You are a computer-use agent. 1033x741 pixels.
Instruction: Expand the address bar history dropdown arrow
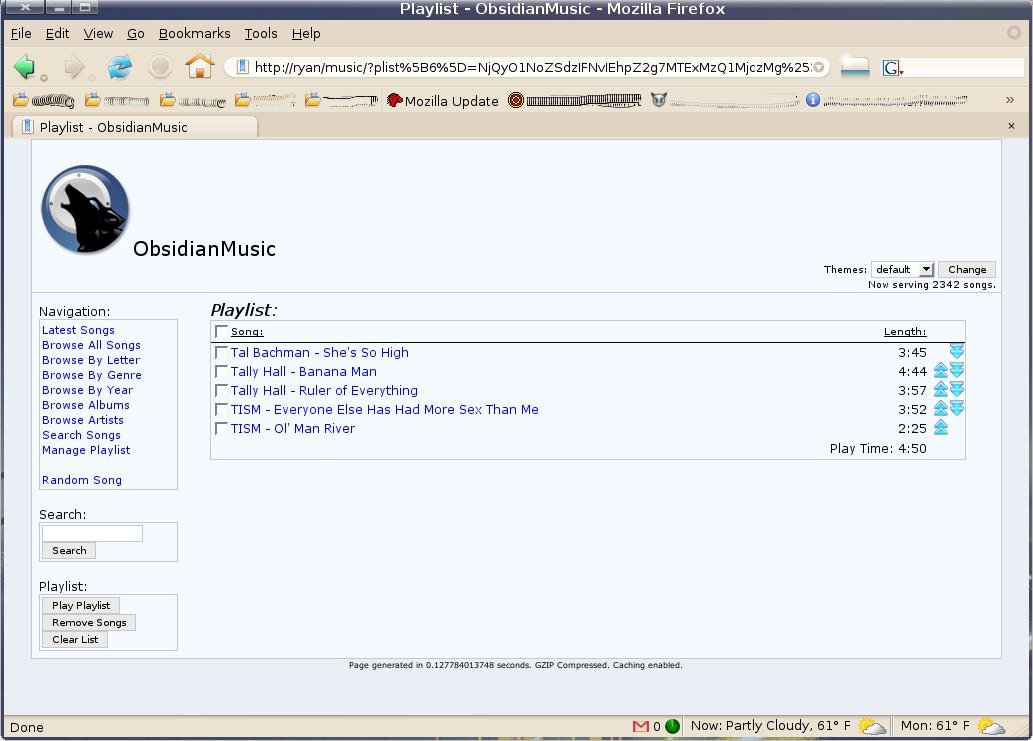click(x=819, y=67)
